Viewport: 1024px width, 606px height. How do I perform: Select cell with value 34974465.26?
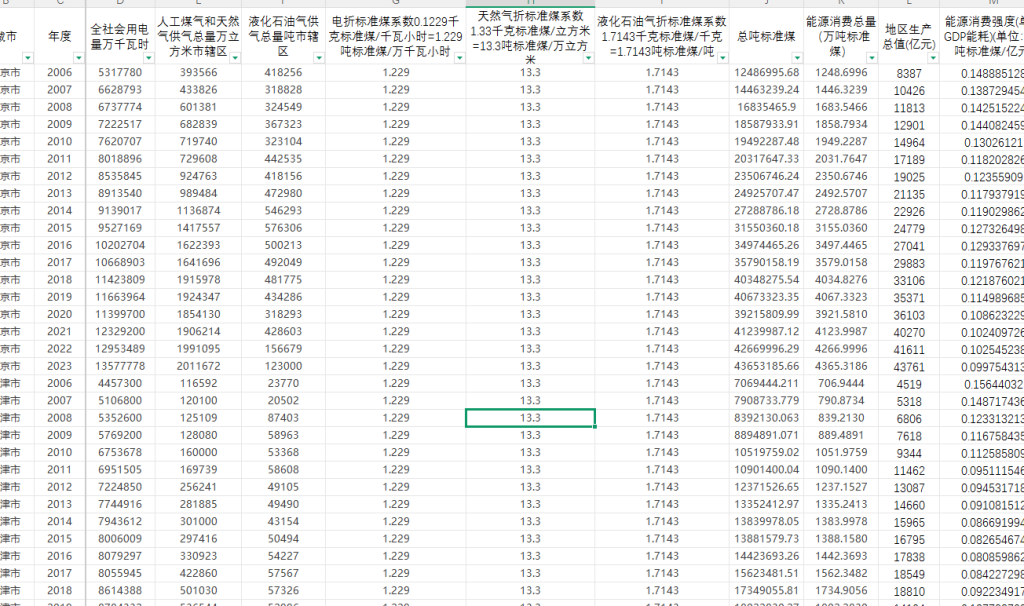click(766, 246)
